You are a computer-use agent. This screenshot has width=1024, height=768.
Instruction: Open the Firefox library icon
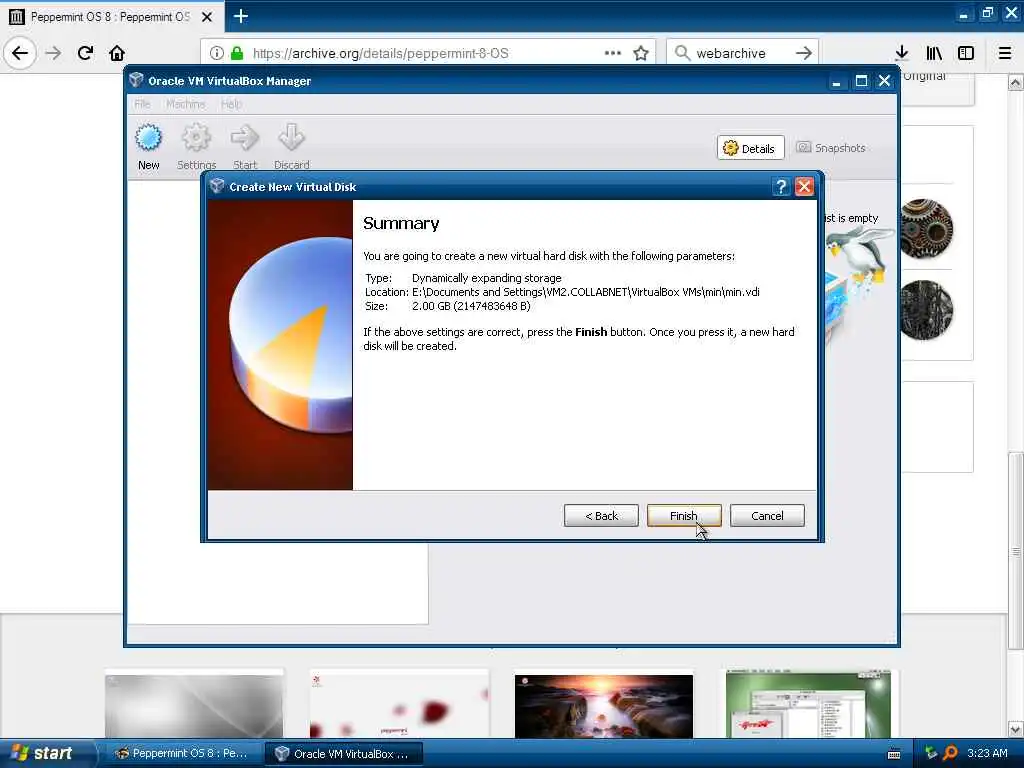(x=934, y=53)
